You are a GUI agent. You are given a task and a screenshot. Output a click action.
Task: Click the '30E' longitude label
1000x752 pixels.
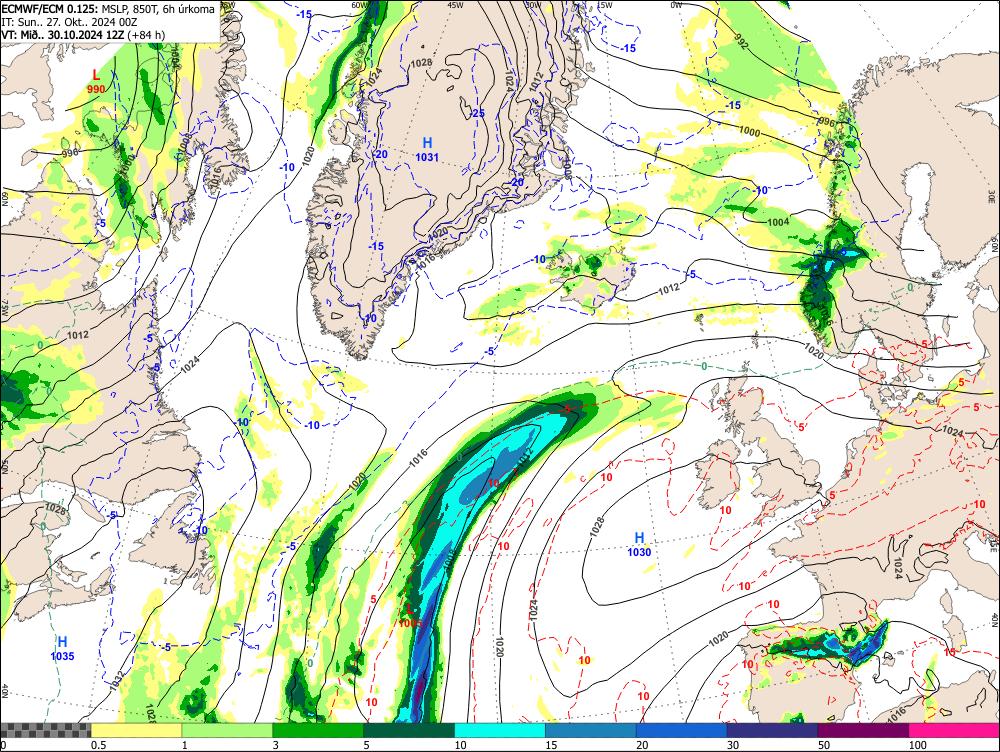(992, 196)
